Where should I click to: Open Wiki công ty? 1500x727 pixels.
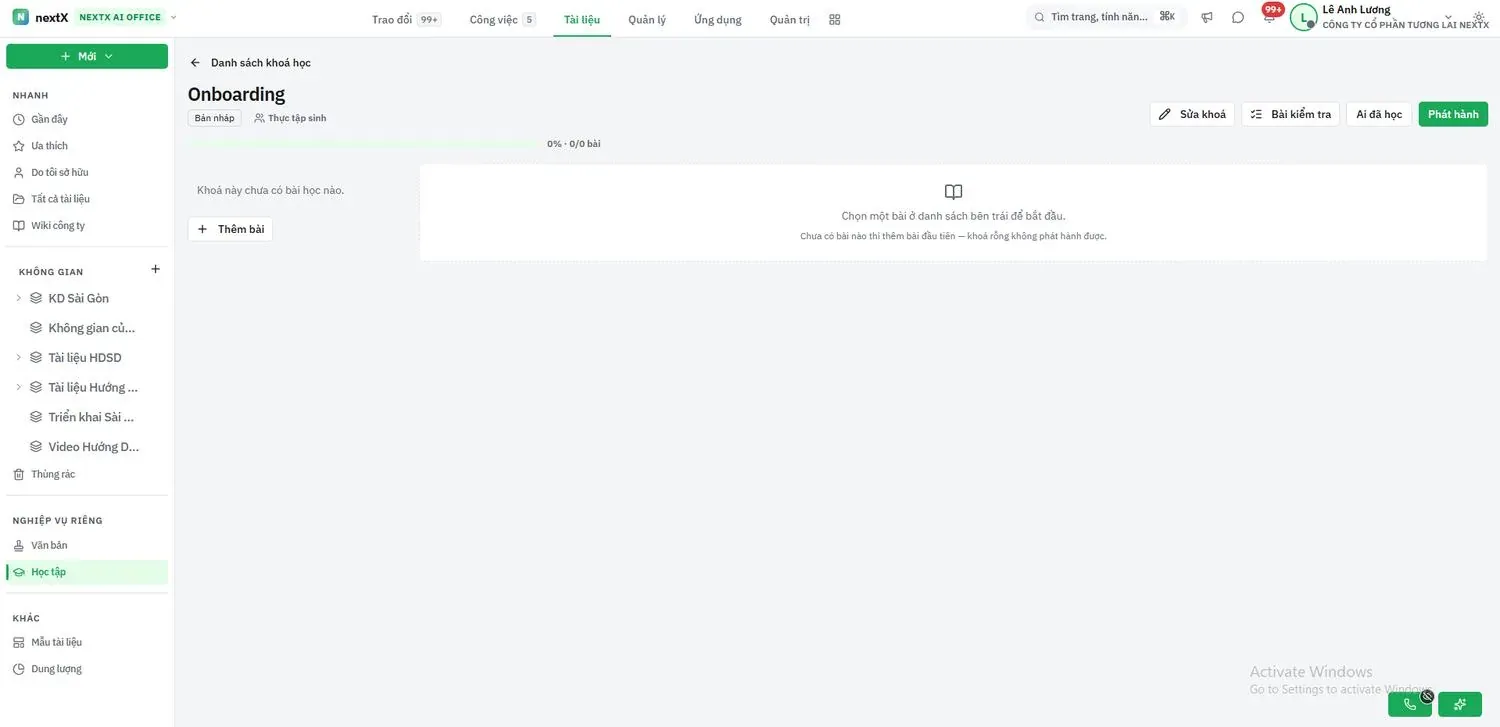(87, 225)
